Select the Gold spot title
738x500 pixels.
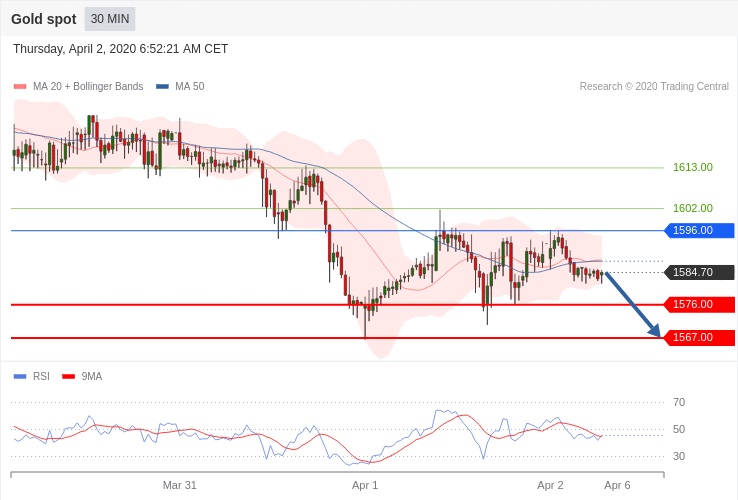[43, 19]
